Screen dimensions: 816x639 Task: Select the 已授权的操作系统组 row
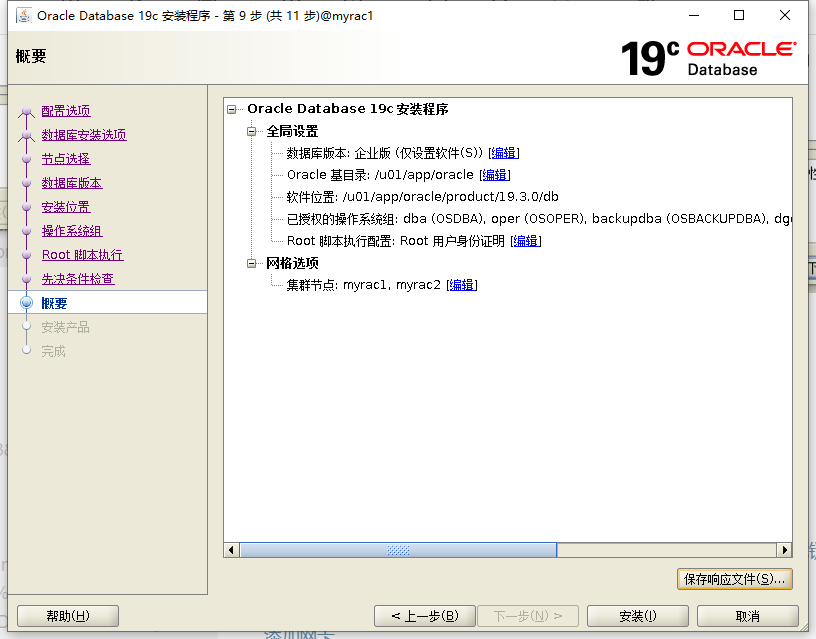pyautogui.click(x=539, y=219)
